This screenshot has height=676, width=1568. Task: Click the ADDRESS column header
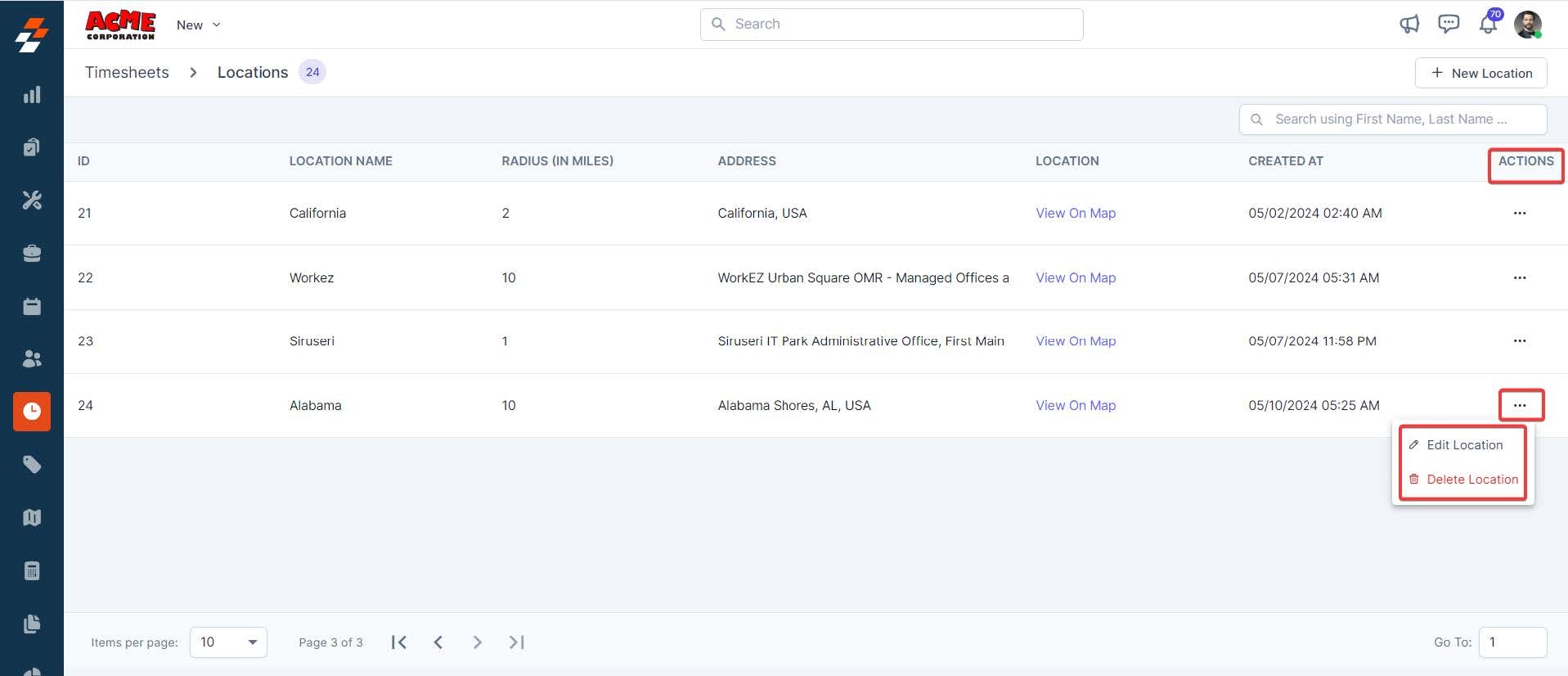[747, 161]
